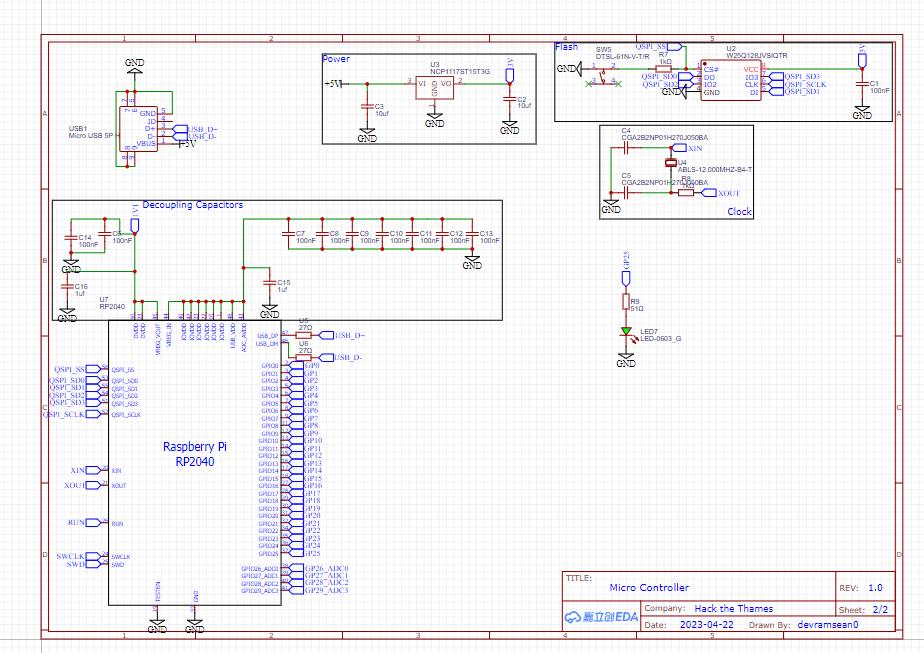Click the U3 NCP1117 voltage regulator symbol
Viewport: 924px width, 653px height.
tap(434, 88)
